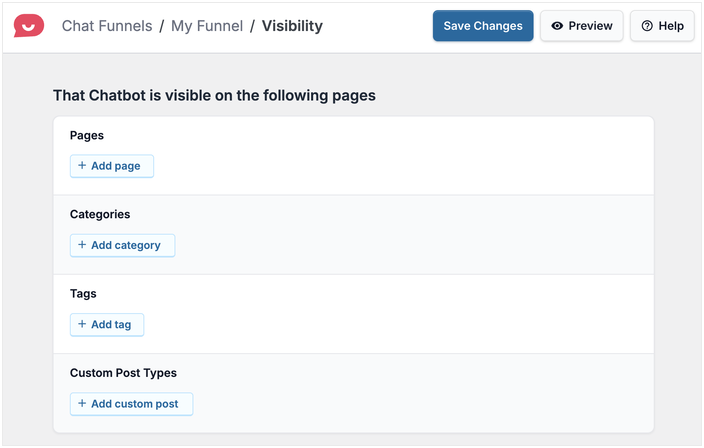Image resolution: width=704 pixels, height=448 pixels.
Task: Open the Help button
Action: 662,26
